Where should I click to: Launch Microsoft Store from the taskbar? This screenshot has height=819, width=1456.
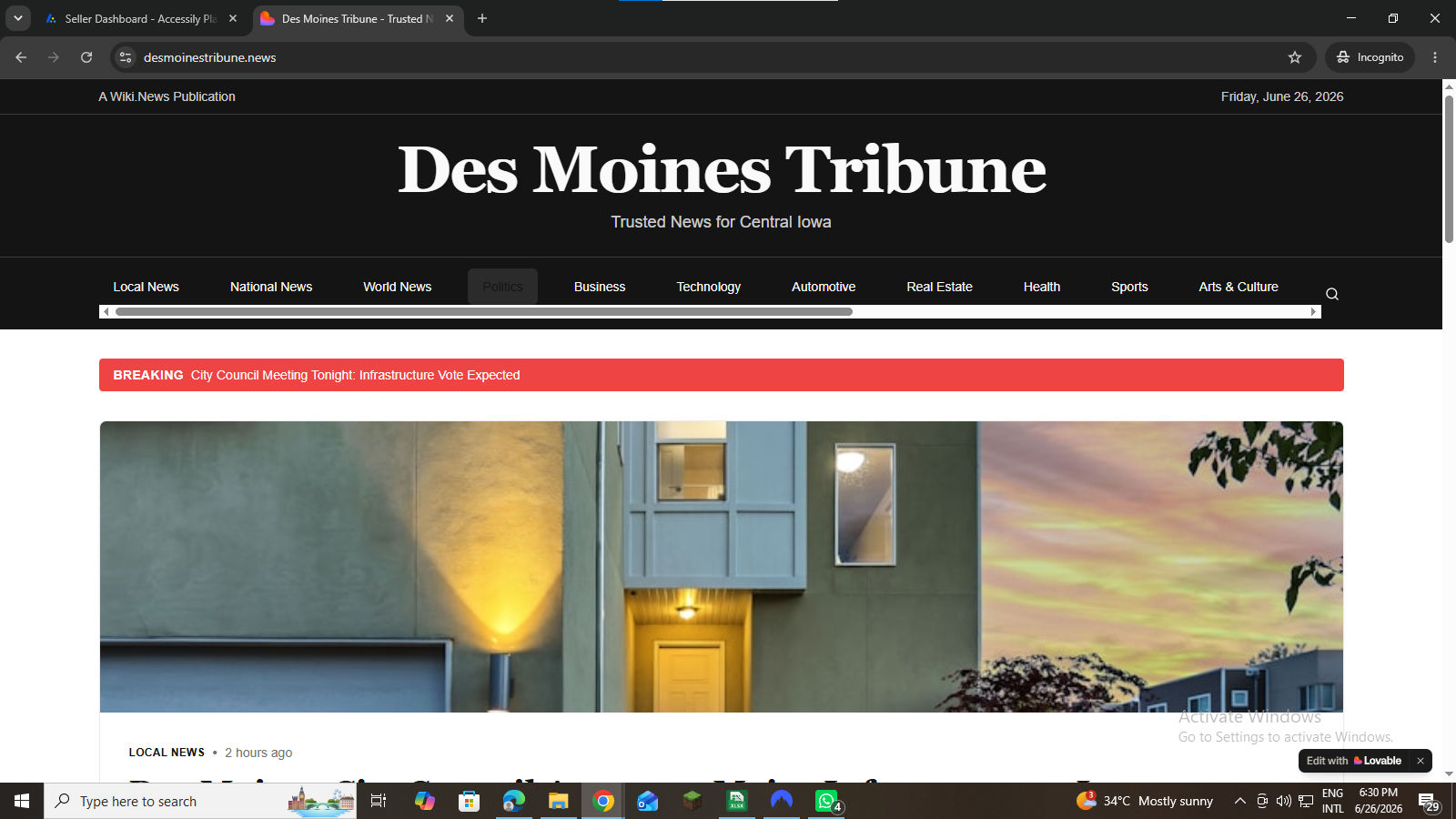(469, 801)
